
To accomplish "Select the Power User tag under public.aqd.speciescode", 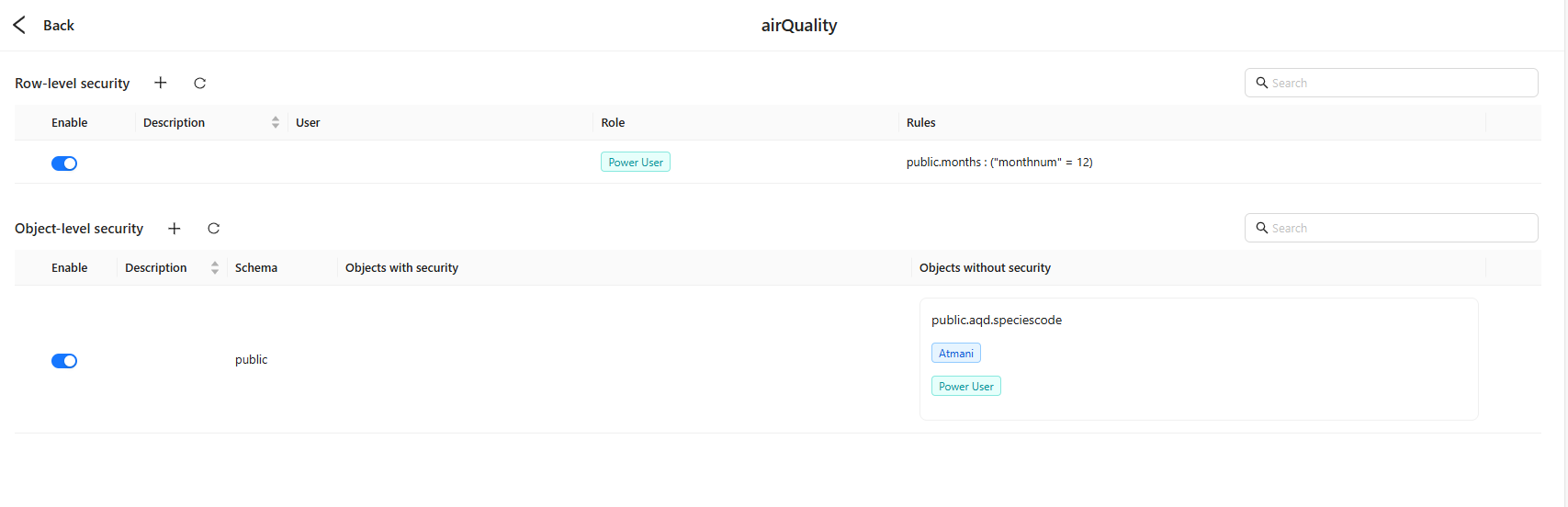I will coord(966,386).
